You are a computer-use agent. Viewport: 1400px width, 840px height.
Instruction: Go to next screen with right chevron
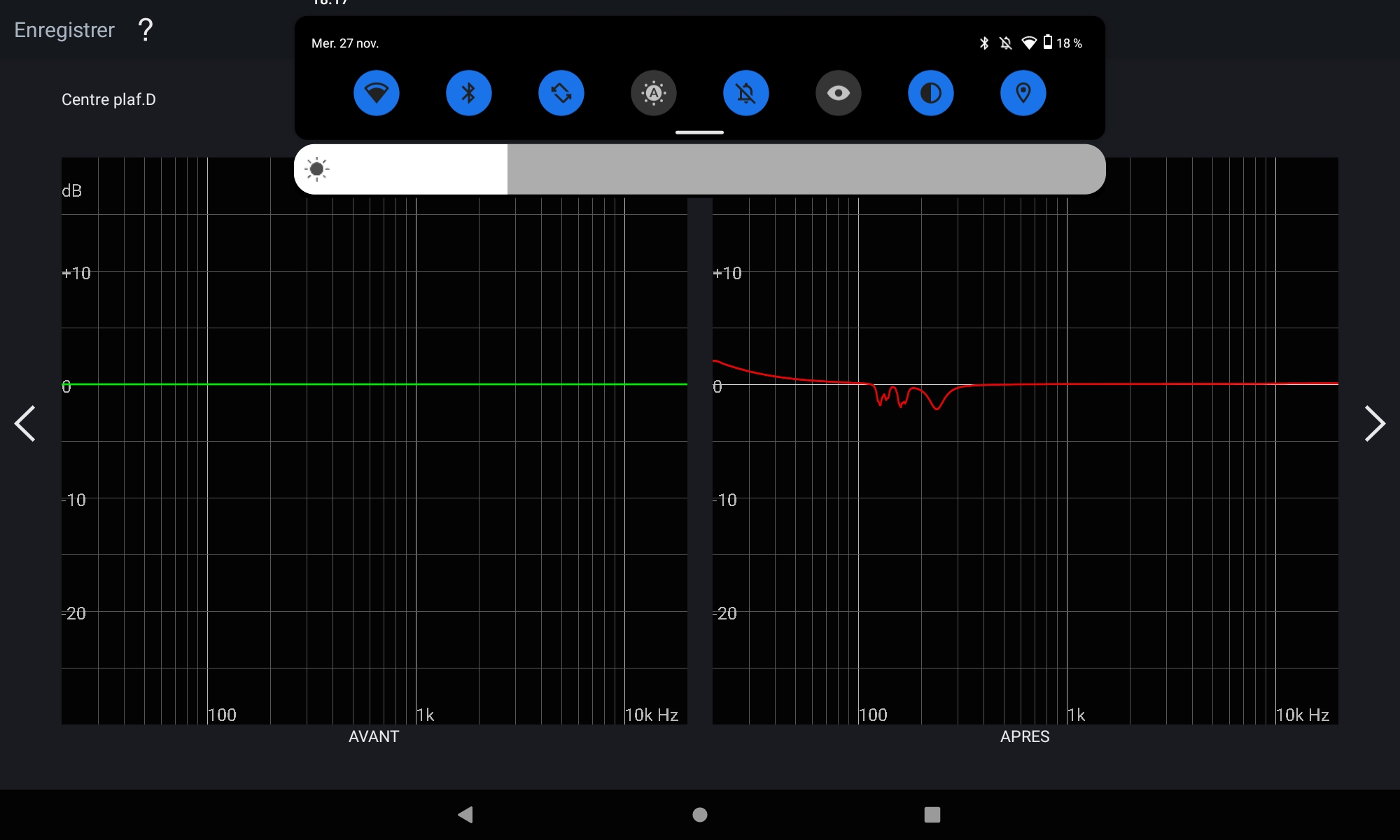pos(1374,423)
